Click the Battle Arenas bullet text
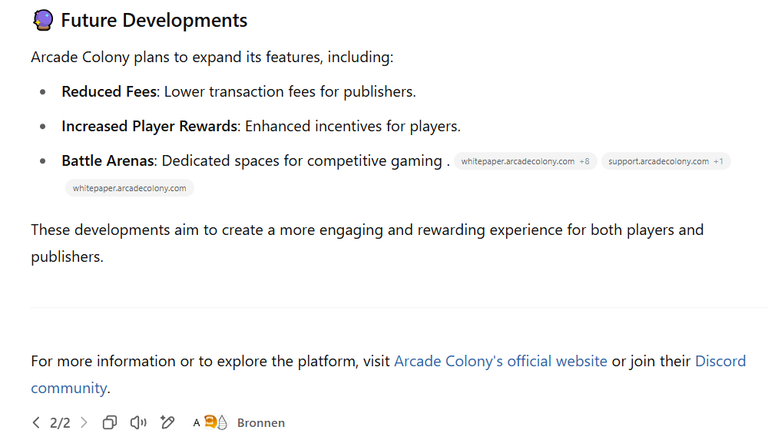Image resolution: width=768 pixels, height=443 pixels. coord(256,161)
